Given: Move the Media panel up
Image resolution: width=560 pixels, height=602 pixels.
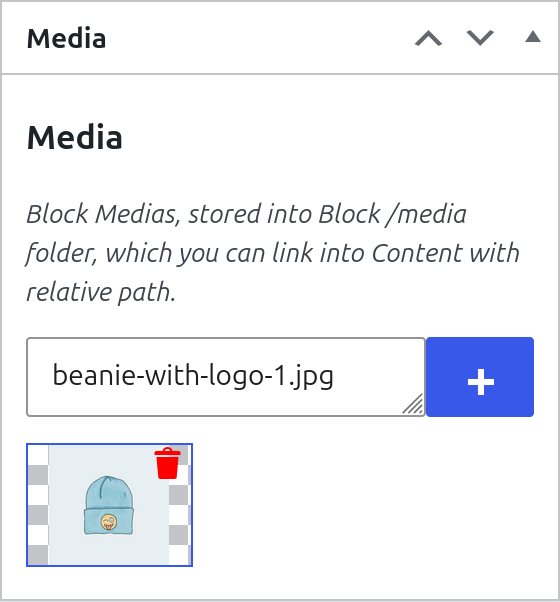Looking at the screenshot, I should pos(428,38).
